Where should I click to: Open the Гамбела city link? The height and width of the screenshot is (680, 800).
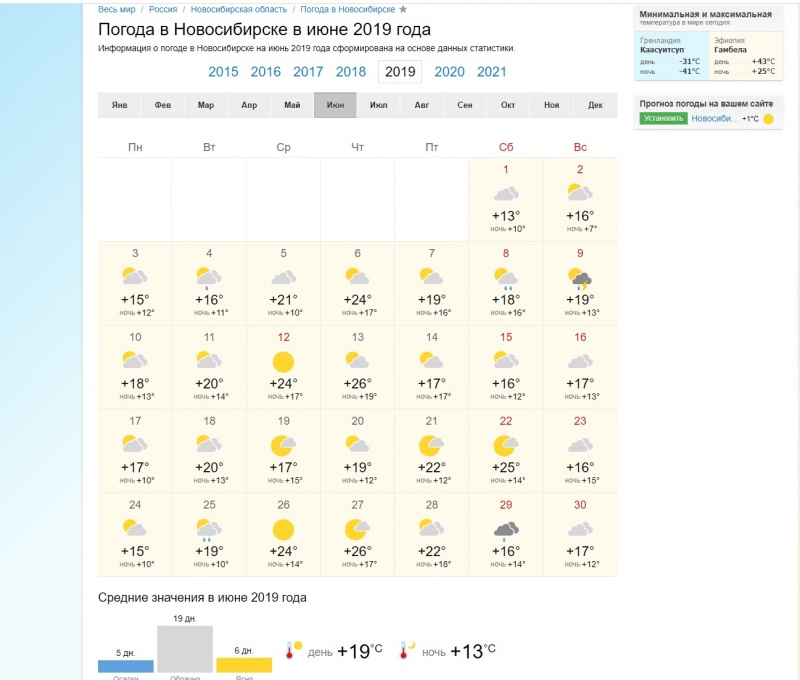(729, 48)
